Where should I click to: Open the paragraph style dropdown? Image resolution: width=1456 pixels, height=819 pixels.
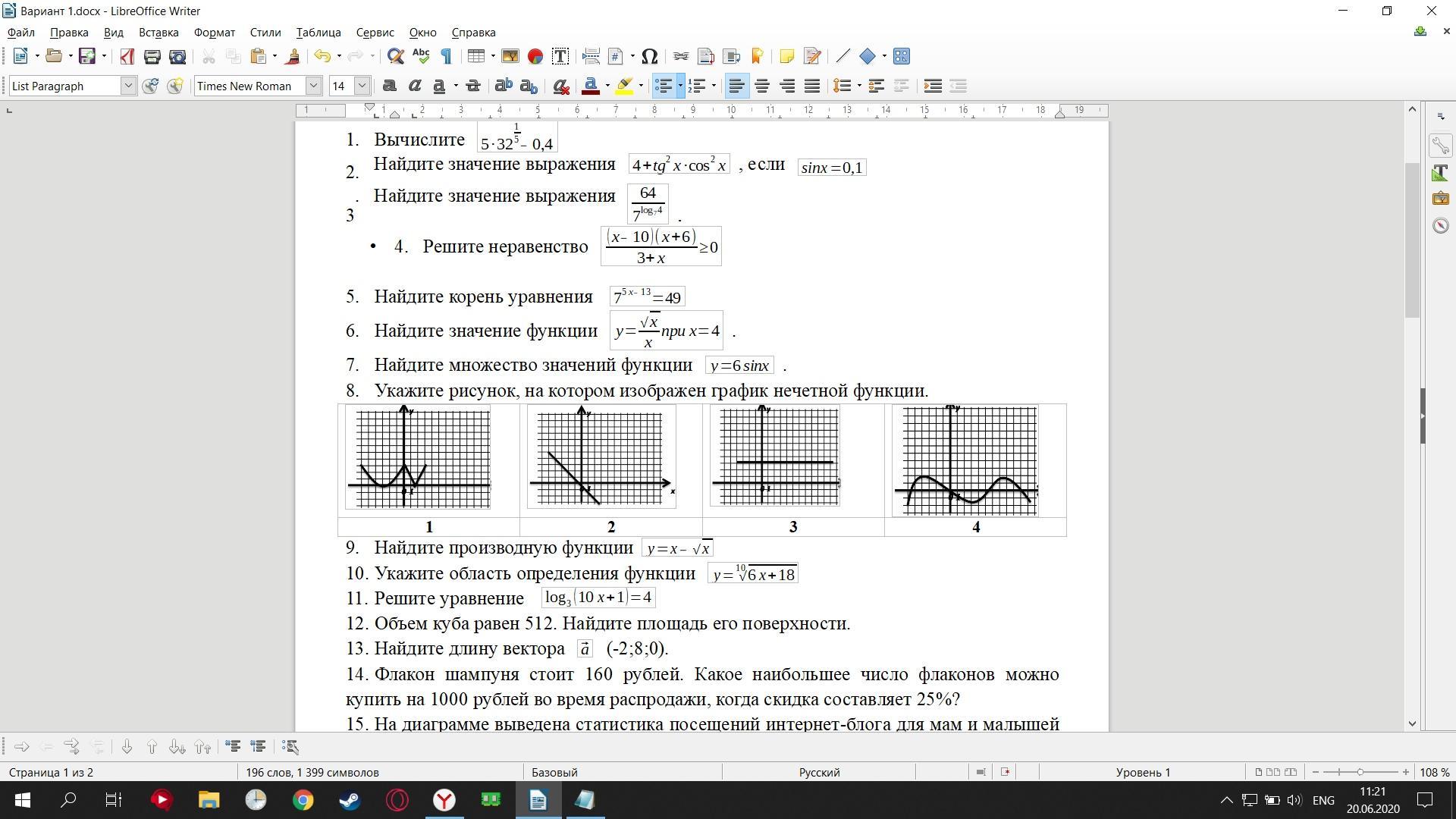tap(128, 86)
